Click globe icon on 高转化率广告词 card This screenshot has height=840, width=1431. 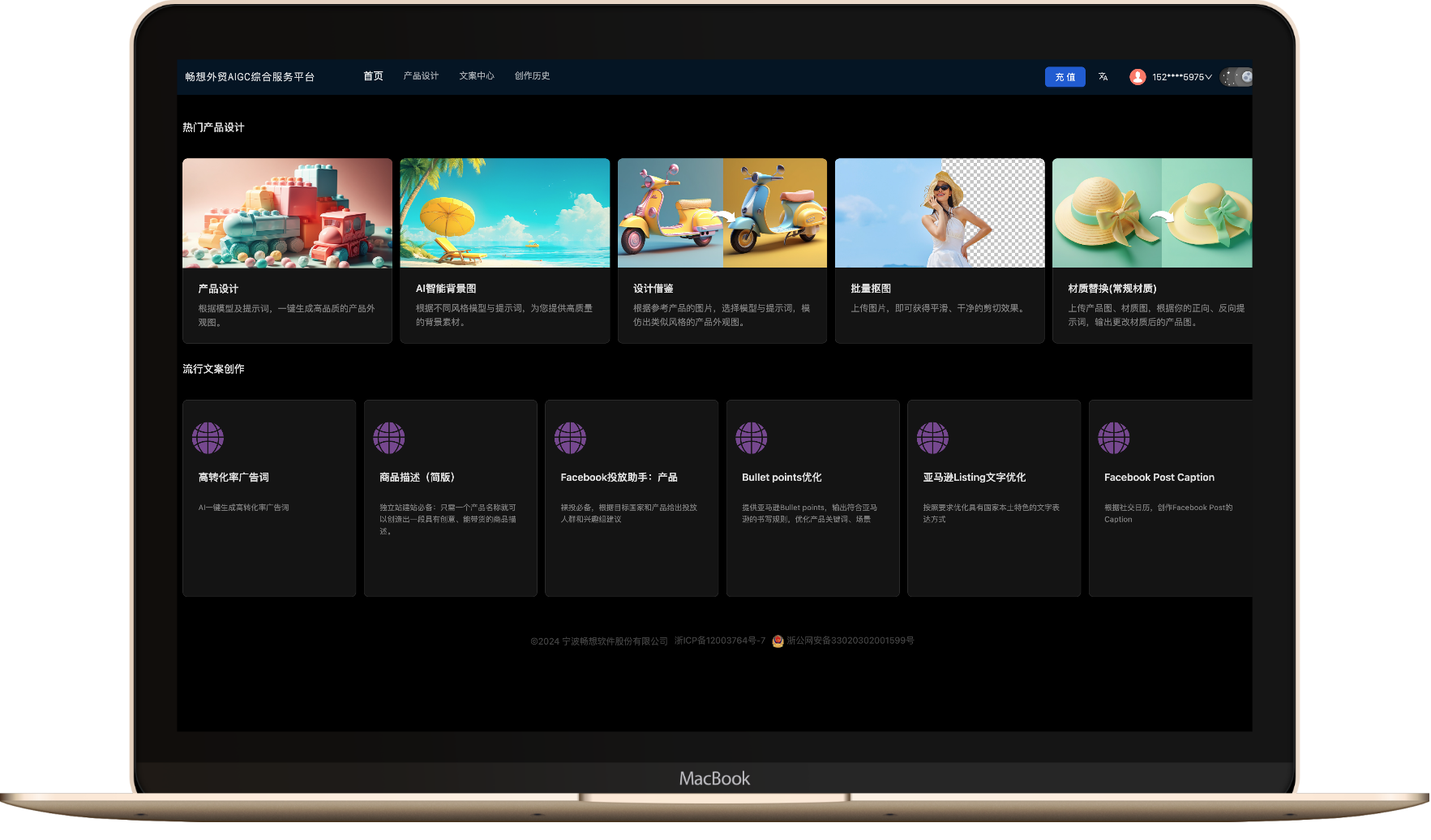(x=208, y=438)
